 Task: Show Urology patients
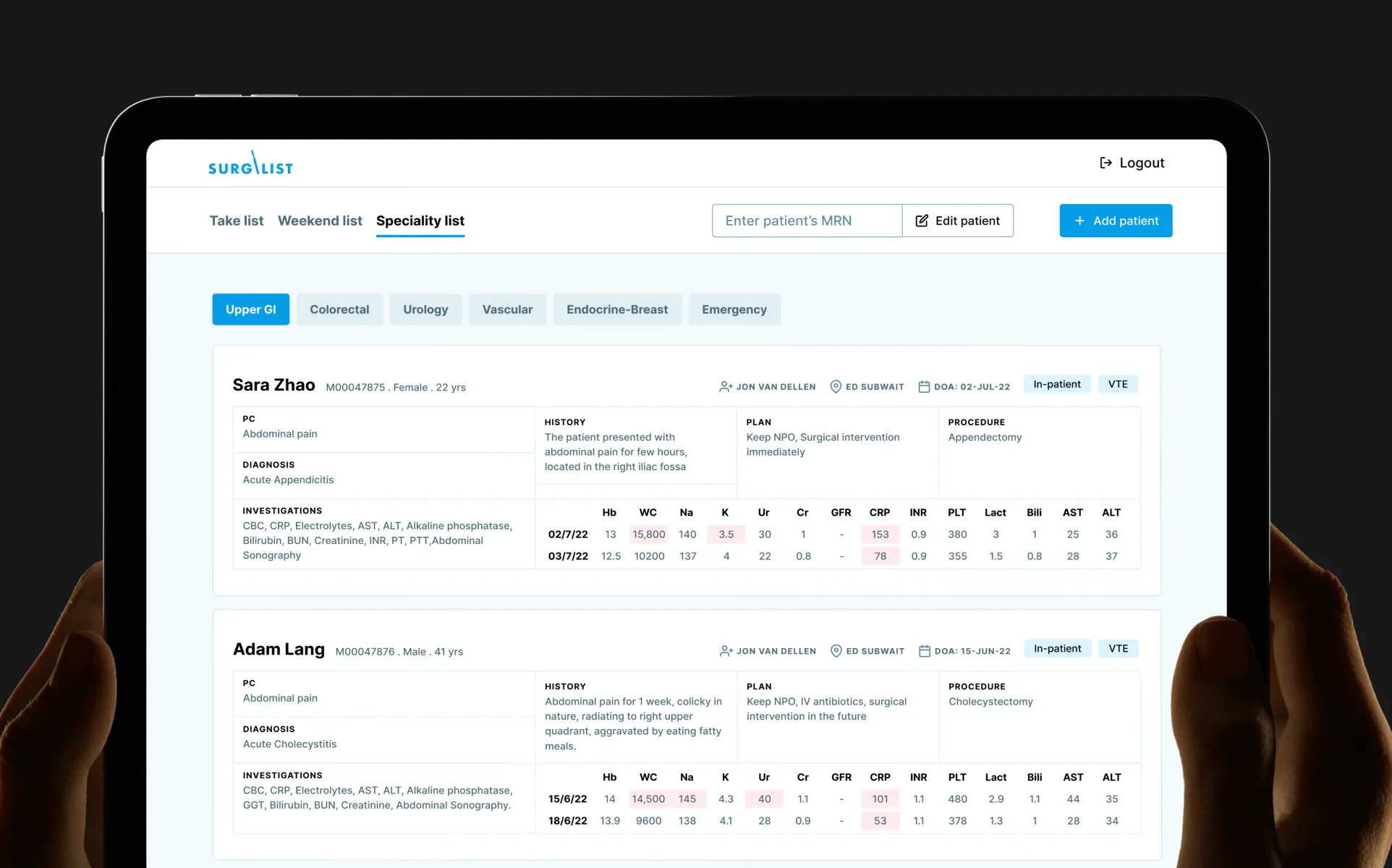[425, 310]
